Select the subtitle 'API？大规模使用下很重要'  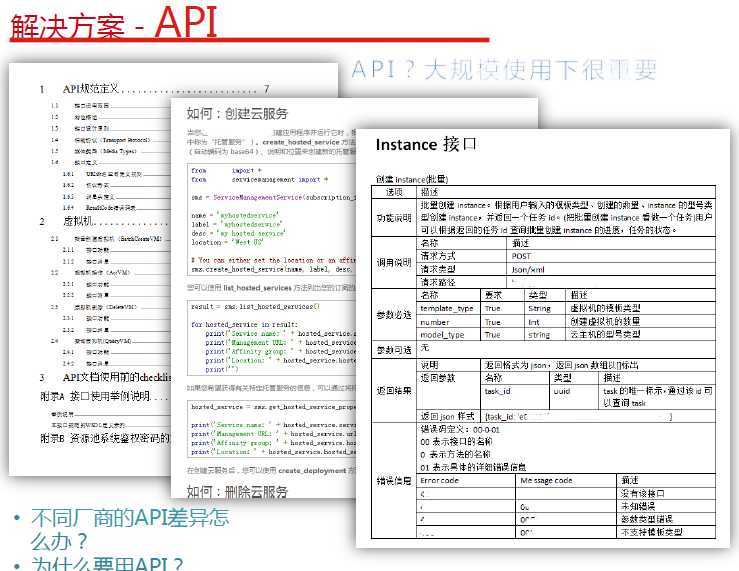[x=504, y=70]
